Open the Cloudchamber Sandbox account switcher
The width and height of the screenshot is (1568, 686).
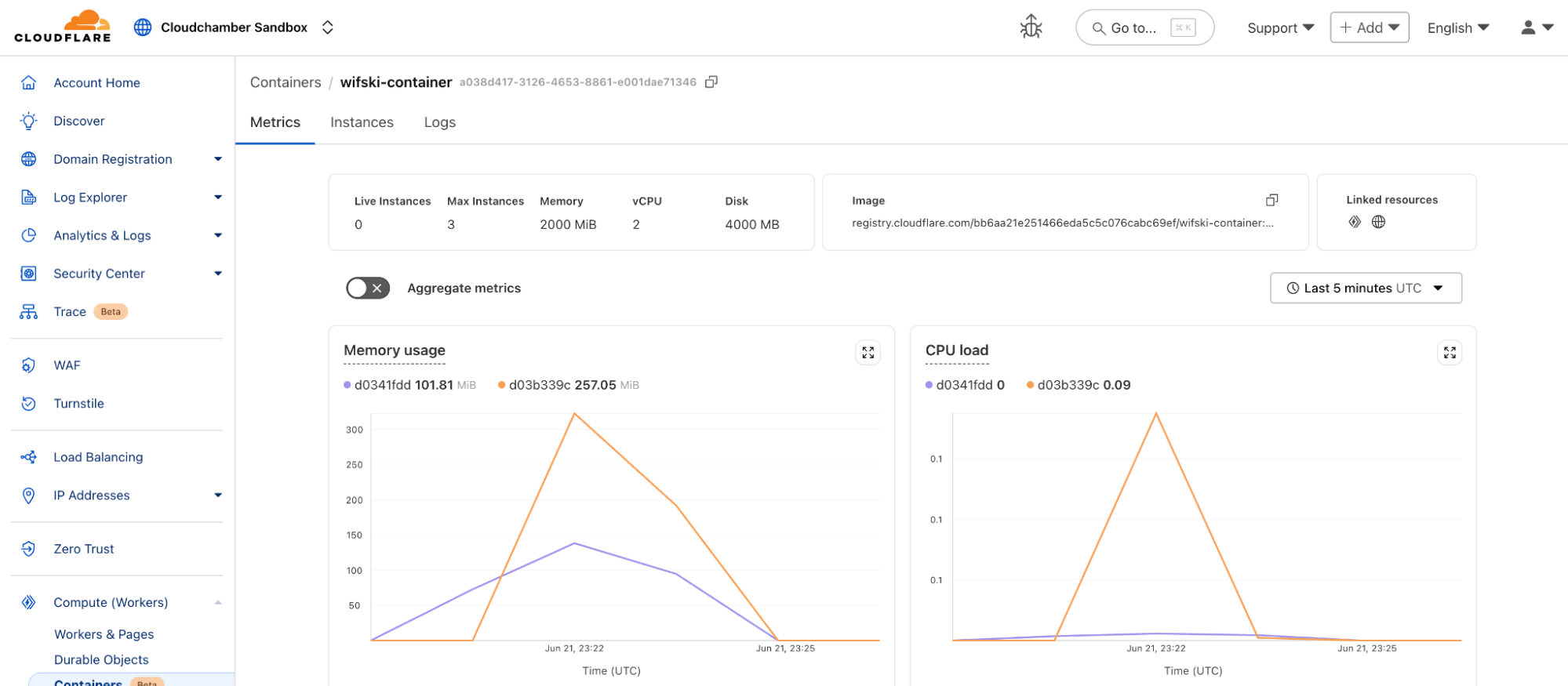(327, 27)
